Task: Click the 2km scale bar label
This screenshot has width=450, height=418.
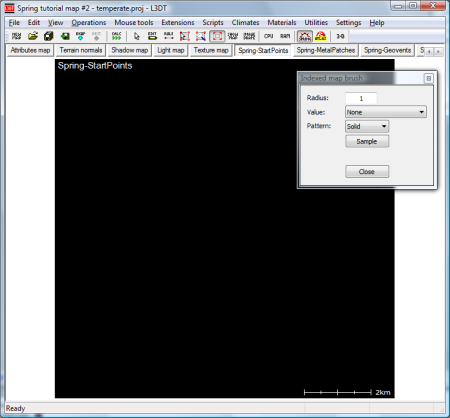Action: pos(383,392)
